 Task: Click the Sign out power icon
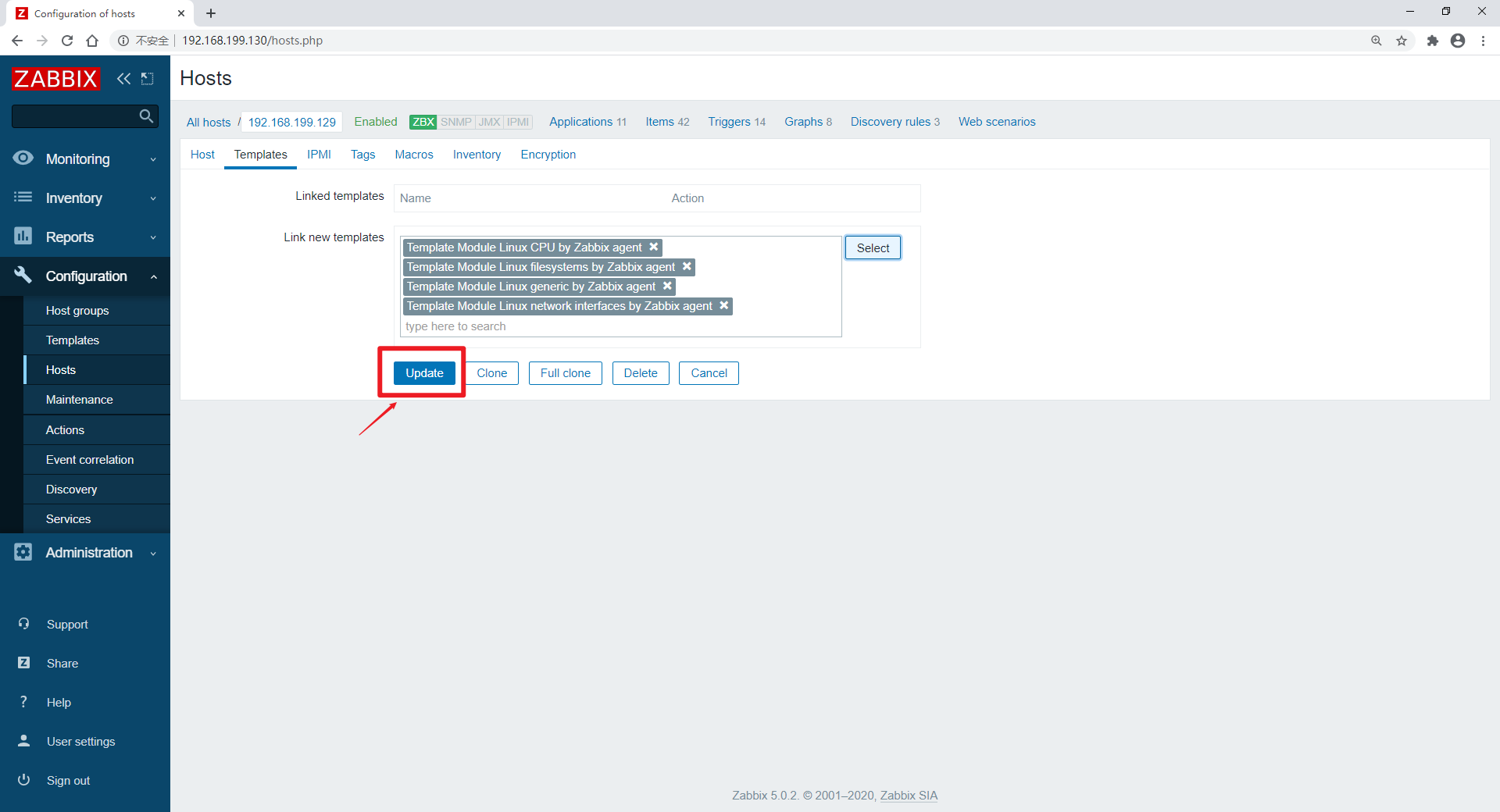coord(24,780)
